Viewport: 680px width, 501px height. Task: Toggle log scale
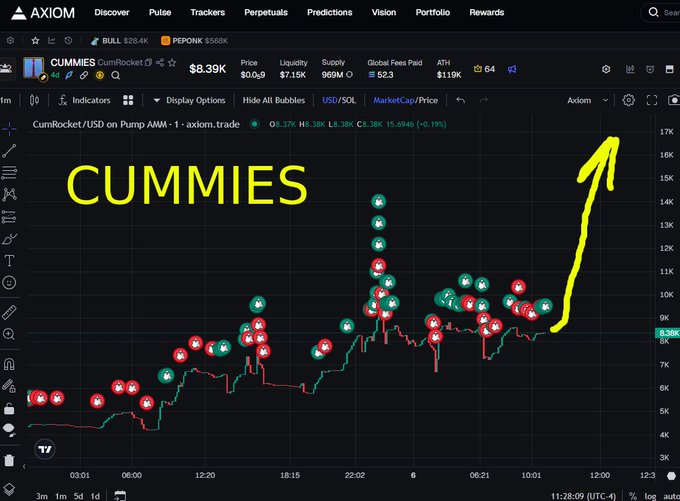650,496
